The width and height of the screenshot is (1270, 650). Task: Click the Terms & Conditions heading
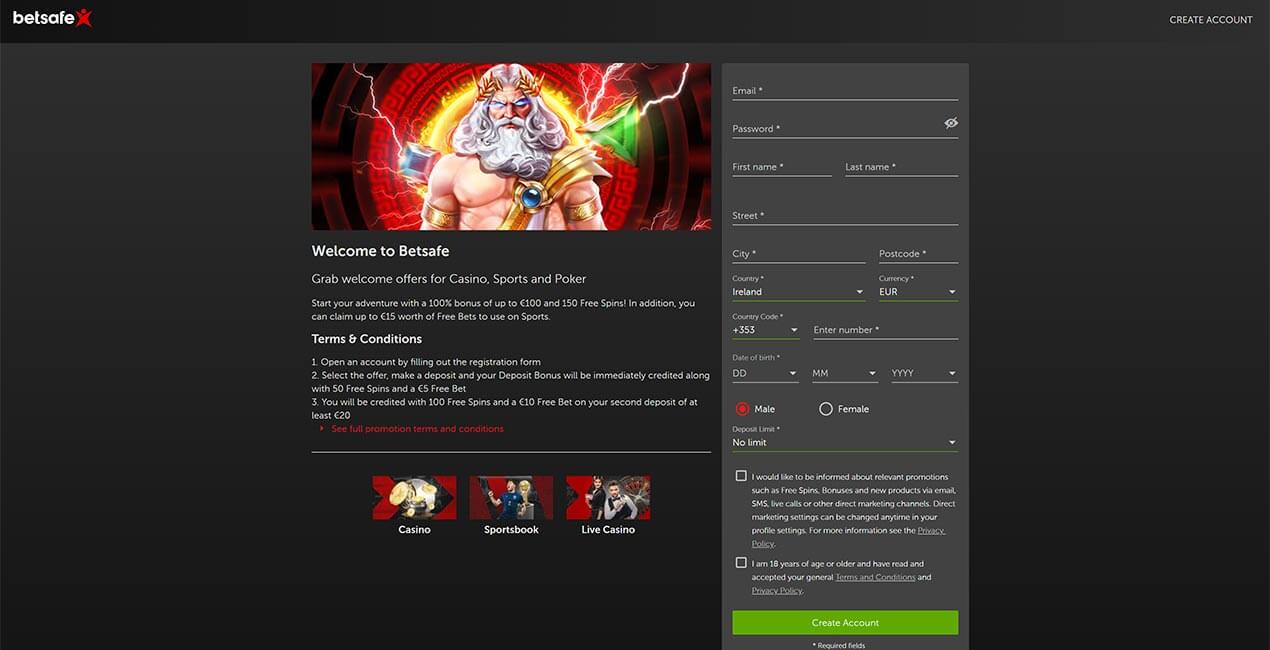(367, 339)
